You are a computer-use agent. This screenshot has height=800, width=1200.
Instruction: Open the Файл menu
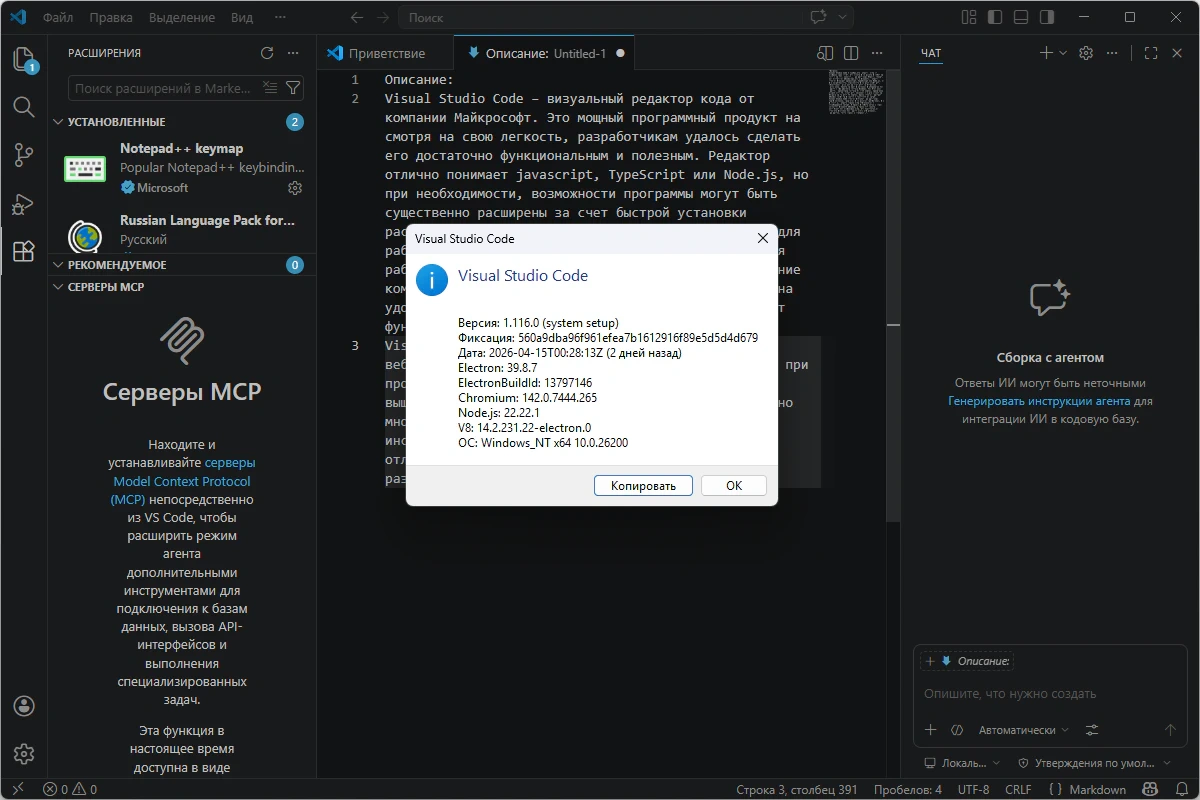coord(58,18)
